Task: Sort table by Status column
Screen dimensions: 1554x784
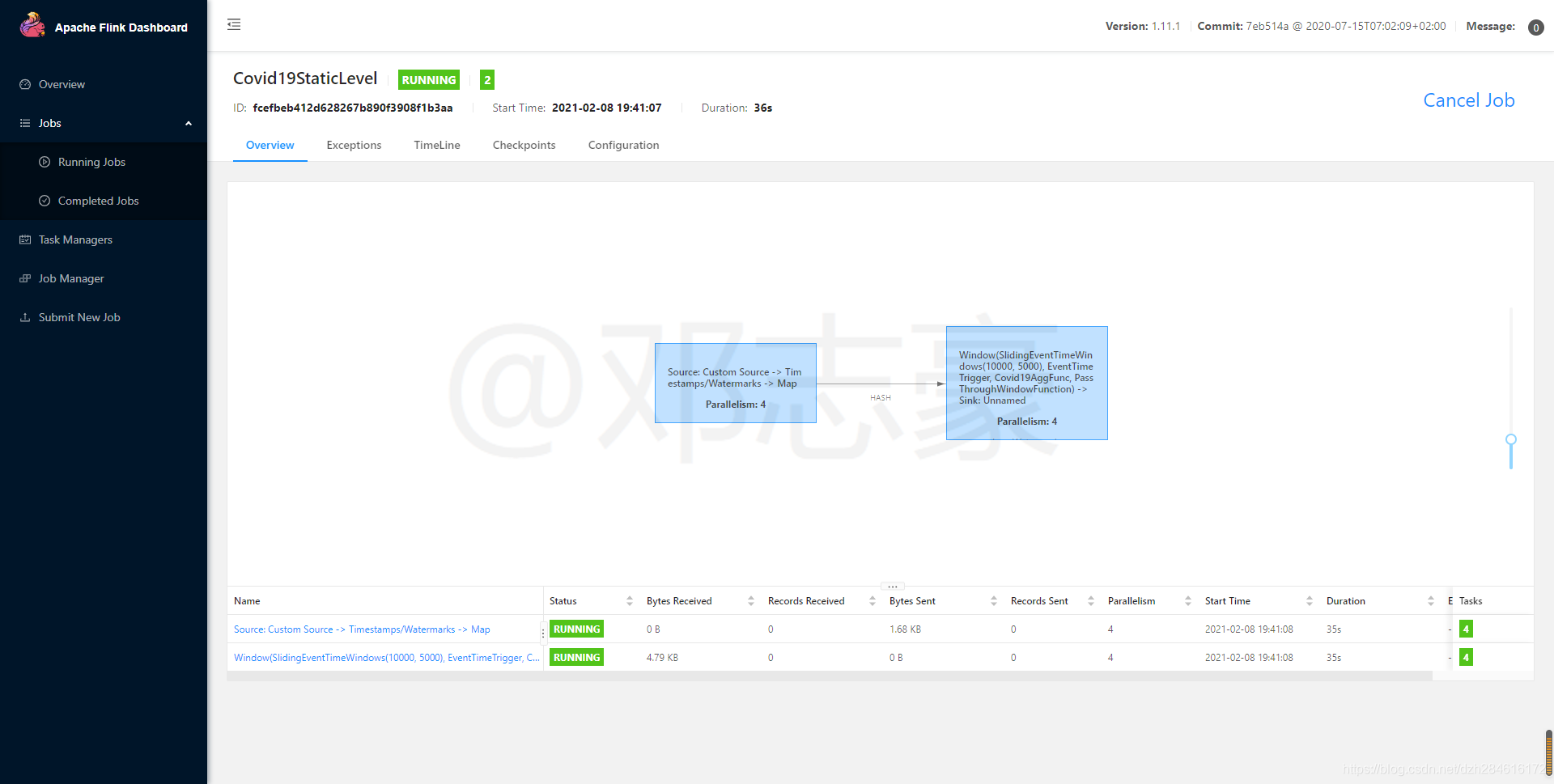Action: (629, 601)
